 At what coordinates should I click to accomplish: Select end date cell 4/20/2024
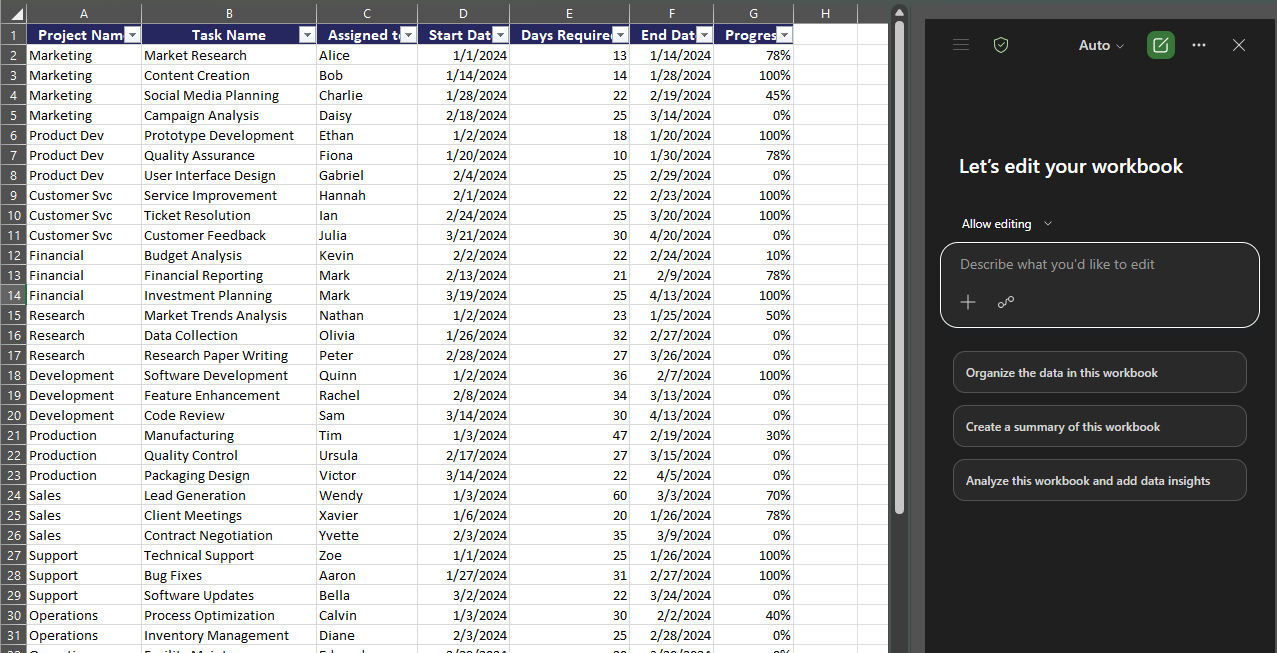[x=672, y=235]
